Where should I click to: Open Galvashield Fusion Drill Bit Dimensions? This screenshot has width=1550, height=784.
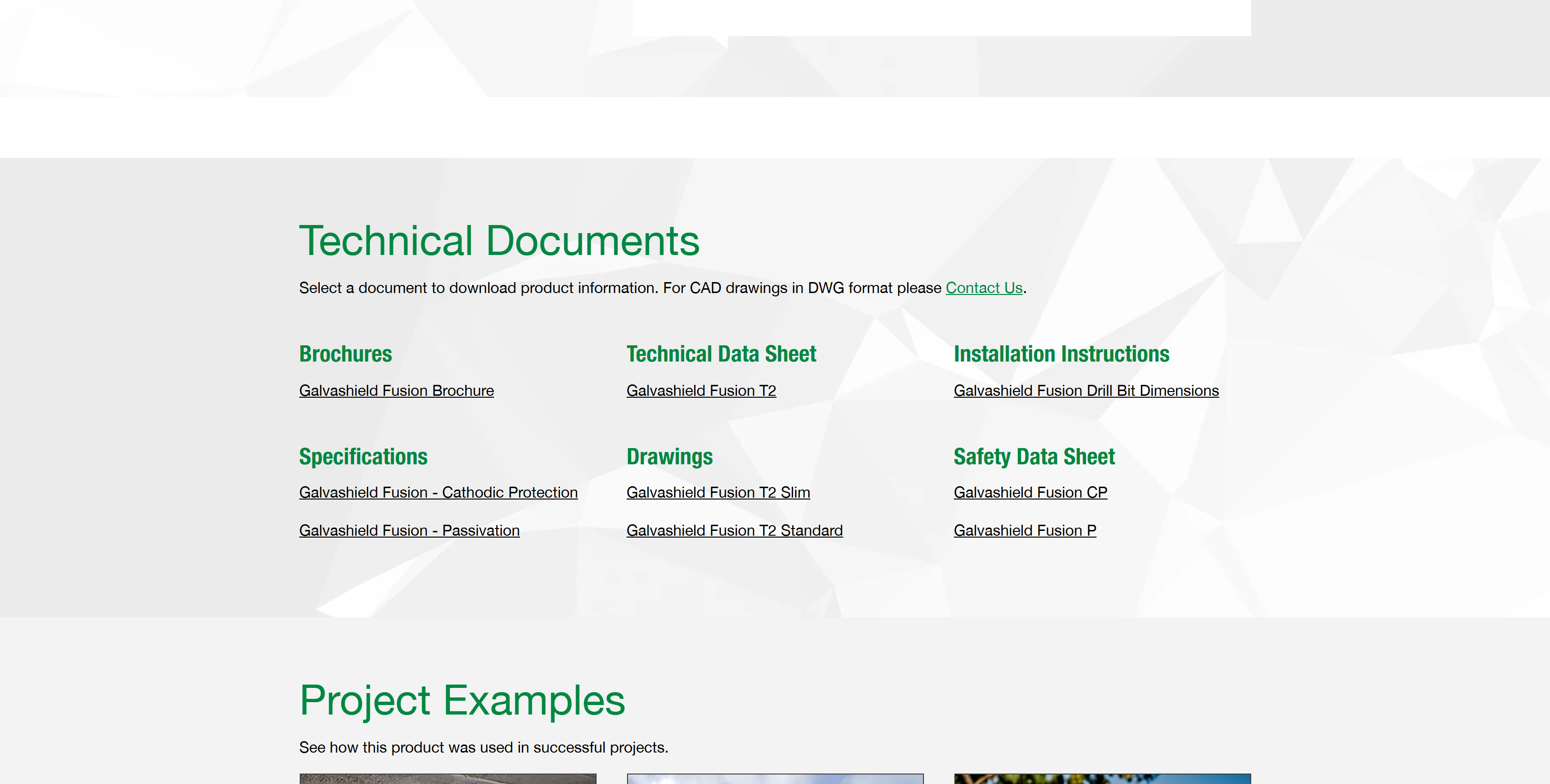[x=1086, y=391]
